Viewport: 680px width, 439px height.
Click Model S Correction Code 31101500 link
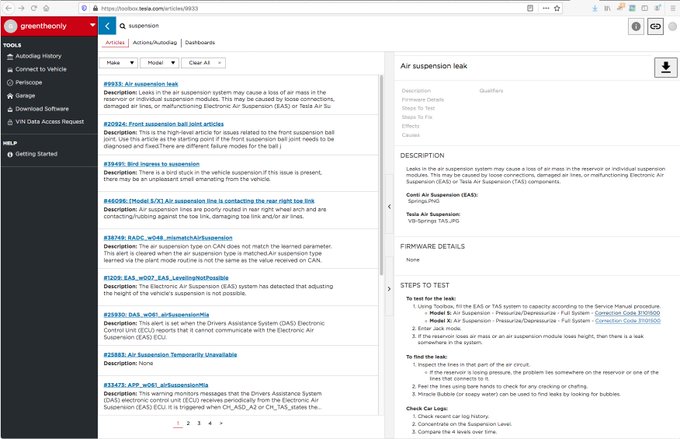[627, 313]
